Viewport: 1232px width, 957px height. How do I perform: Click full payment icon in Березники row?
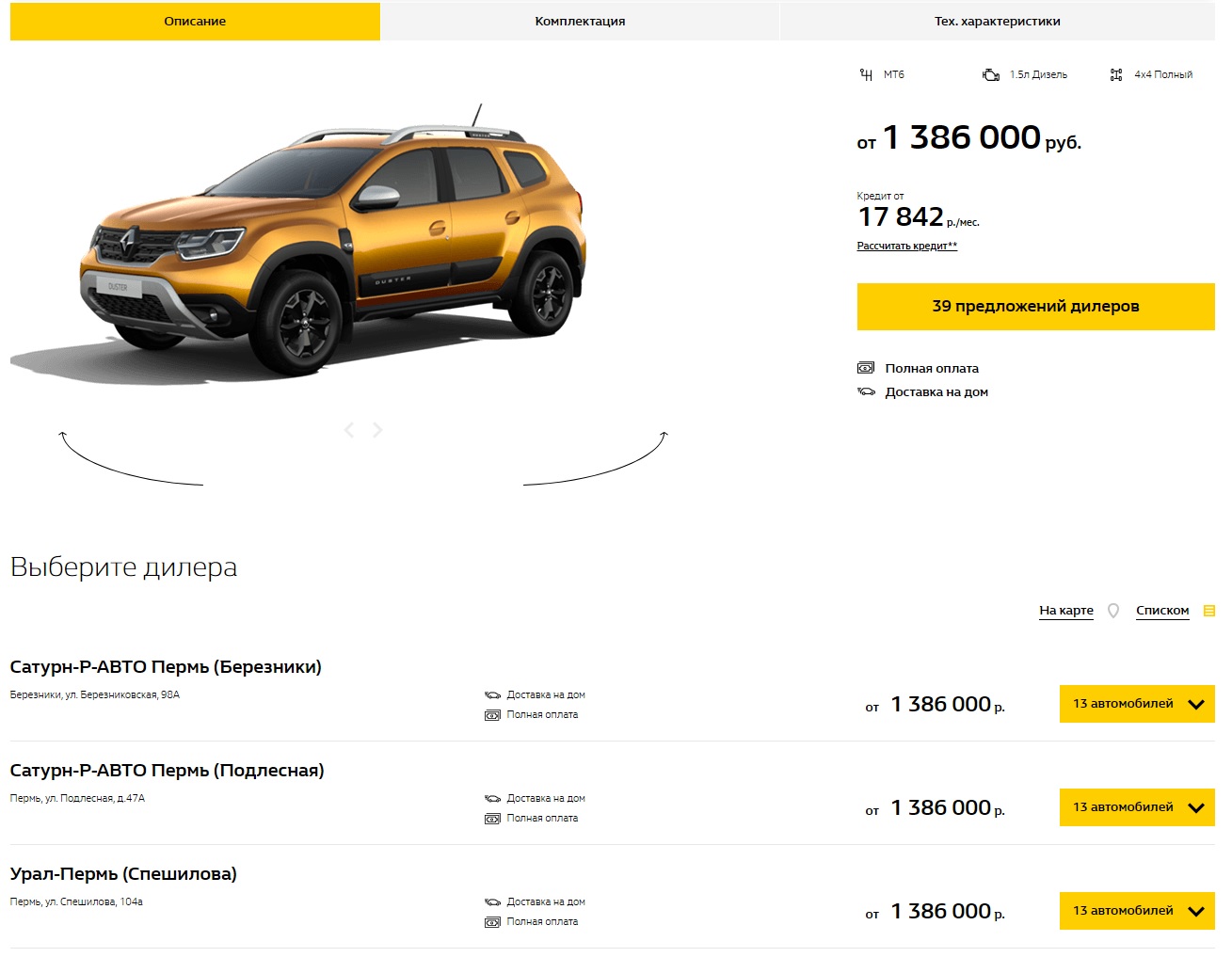click(x=492, y=715)
